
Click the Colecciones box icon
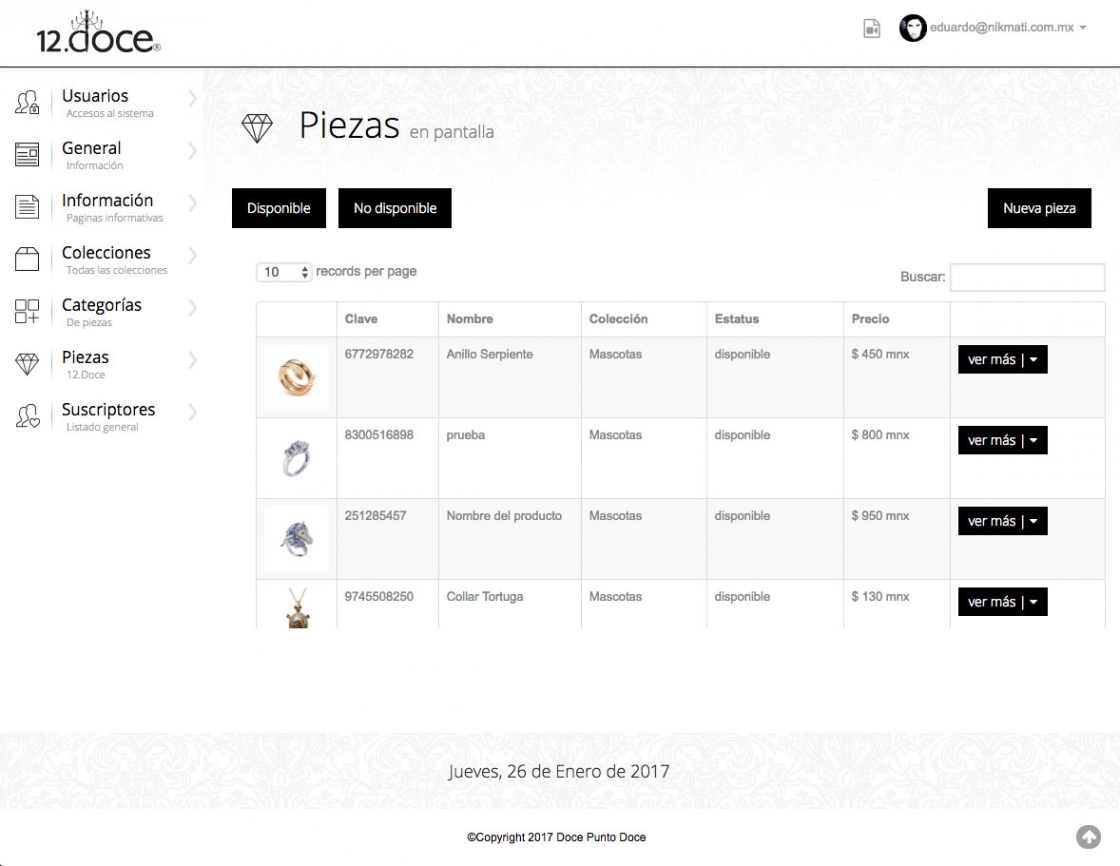[27, 260]
